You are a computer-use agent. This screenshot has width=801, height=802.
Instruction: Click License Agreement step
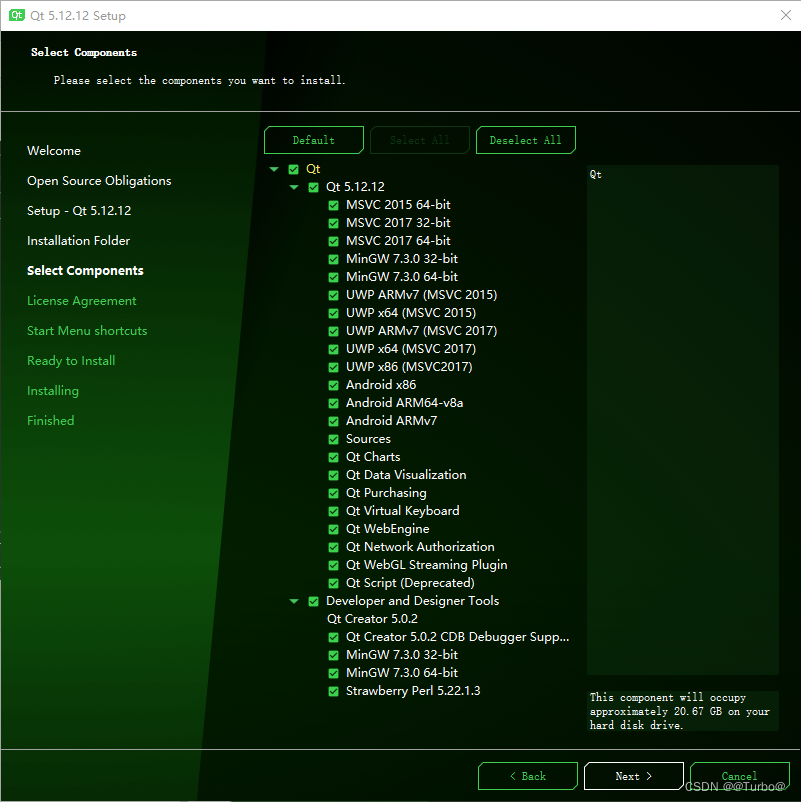coord(82,301)
